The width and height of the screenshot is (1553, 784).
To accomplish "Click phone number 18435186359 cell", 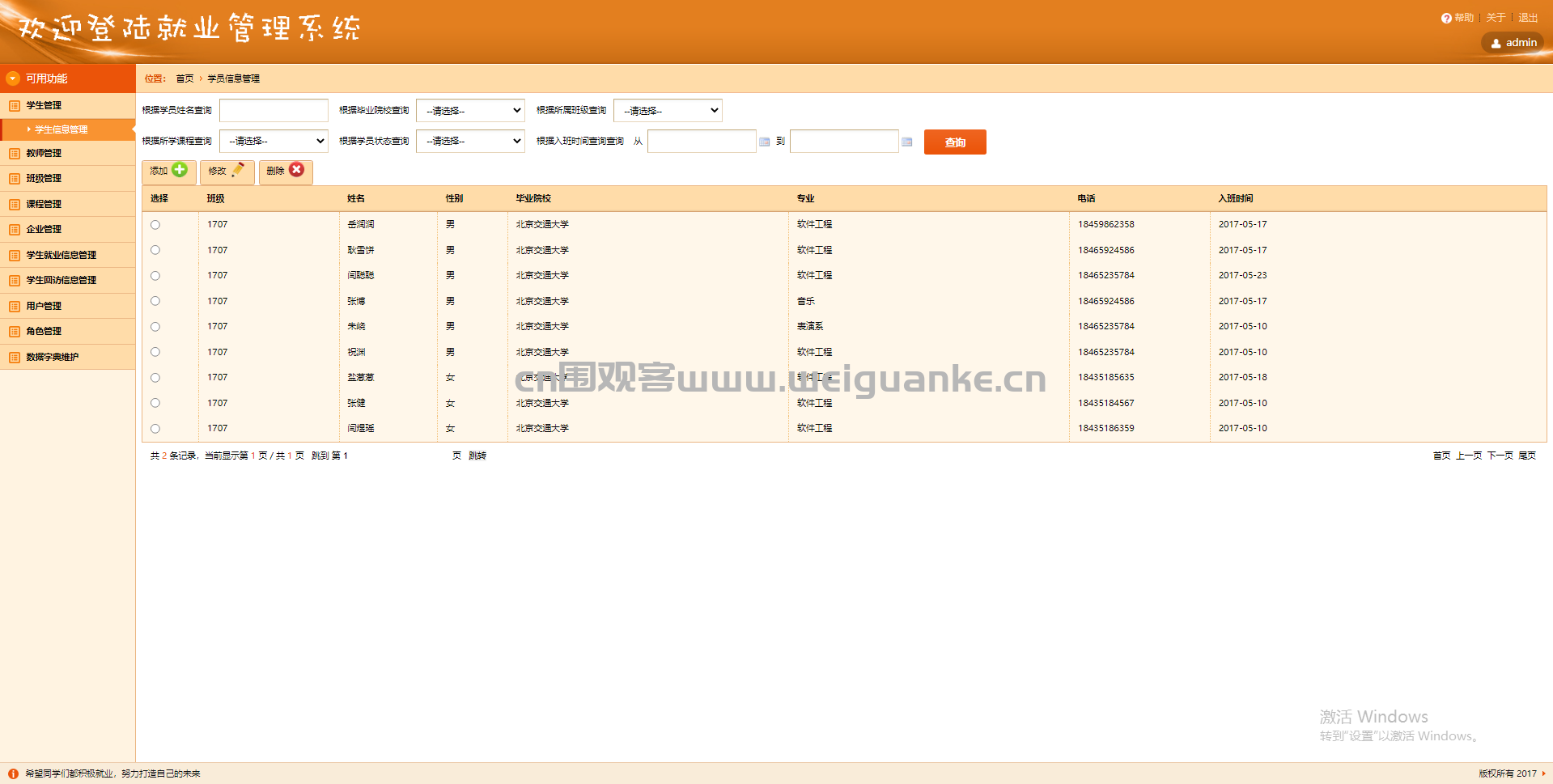I will click(1105, 429).
